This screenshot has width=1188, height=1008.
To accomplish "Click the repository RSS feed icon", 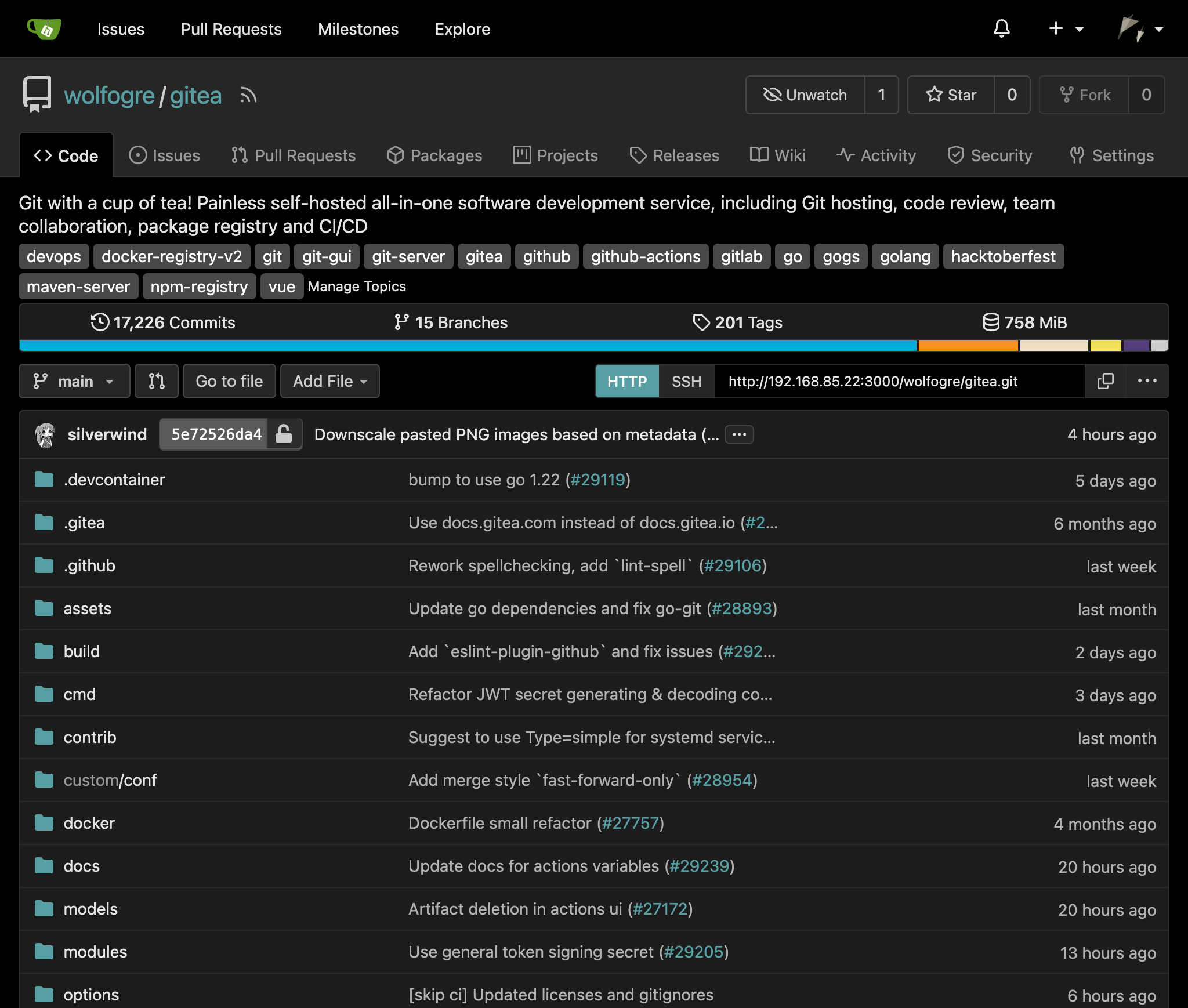I will (248, 95).
